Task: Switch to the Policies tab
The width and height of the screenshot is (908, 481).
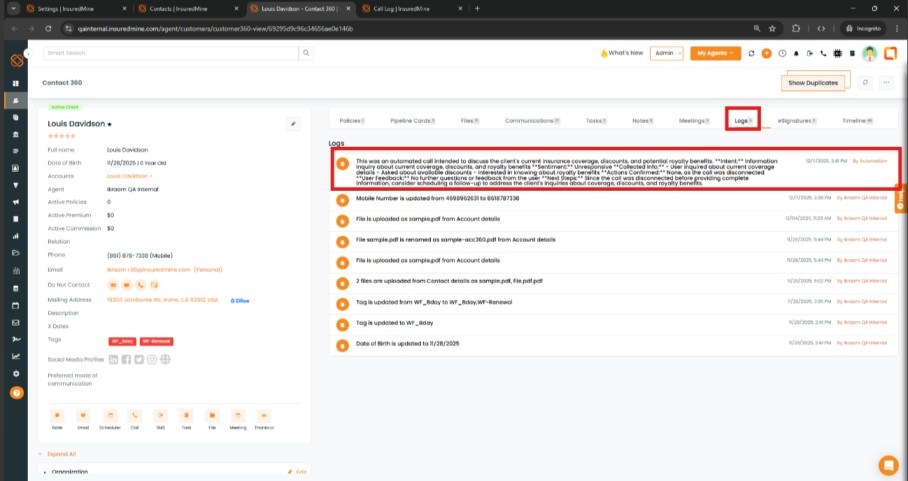Action: 352,120
